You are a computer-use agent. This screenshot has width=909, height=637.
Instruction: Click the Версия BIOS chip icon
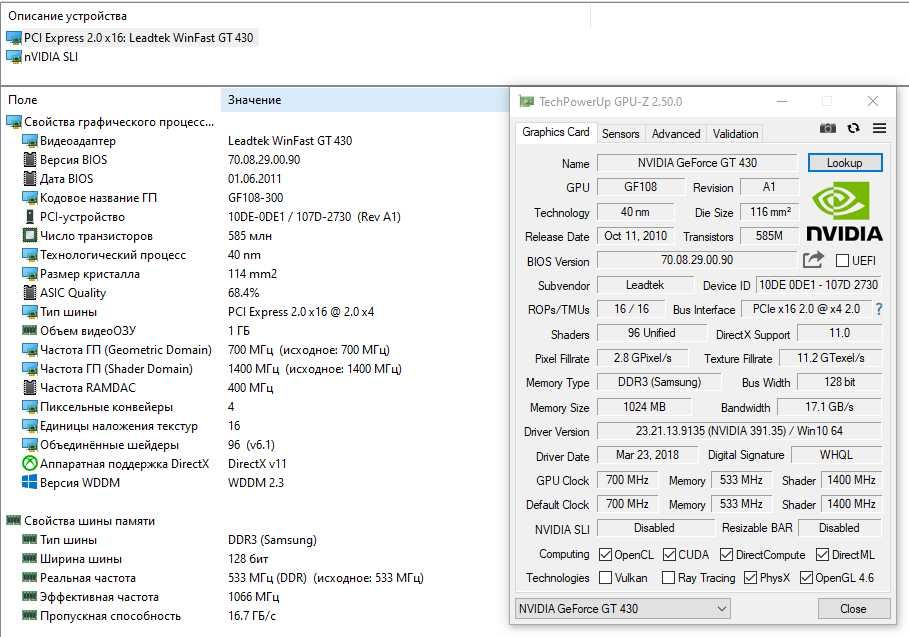click(x=30, y=159)
